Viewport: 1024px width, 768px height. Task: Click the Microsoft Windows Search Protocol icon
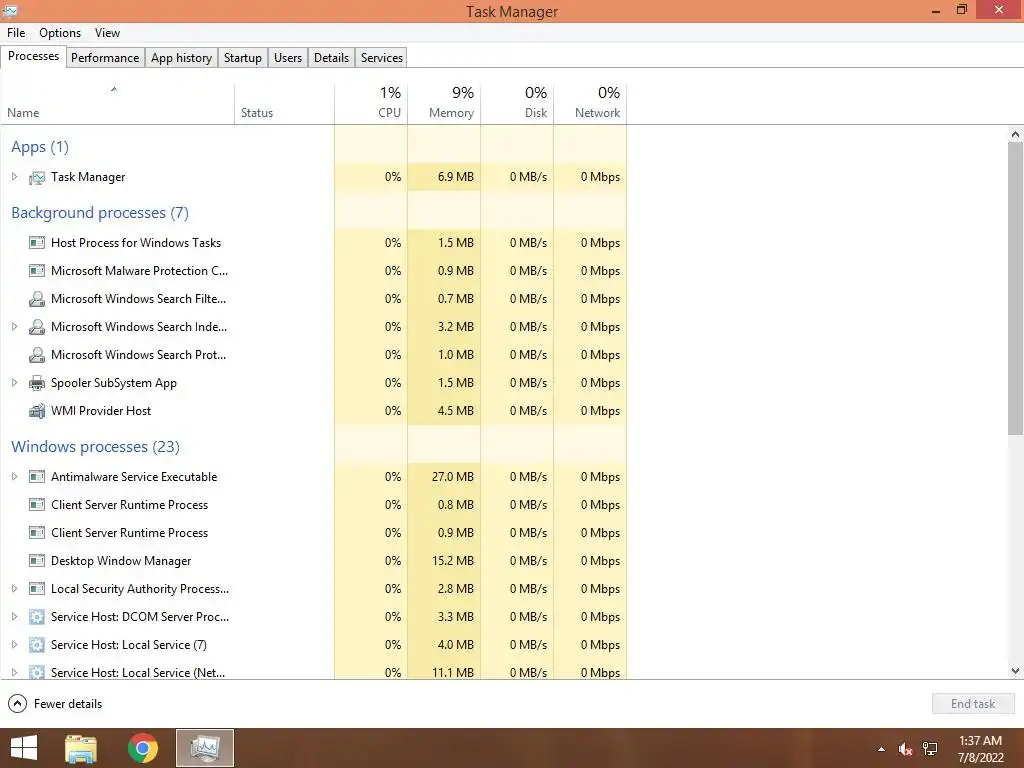[x=37, y=355]
